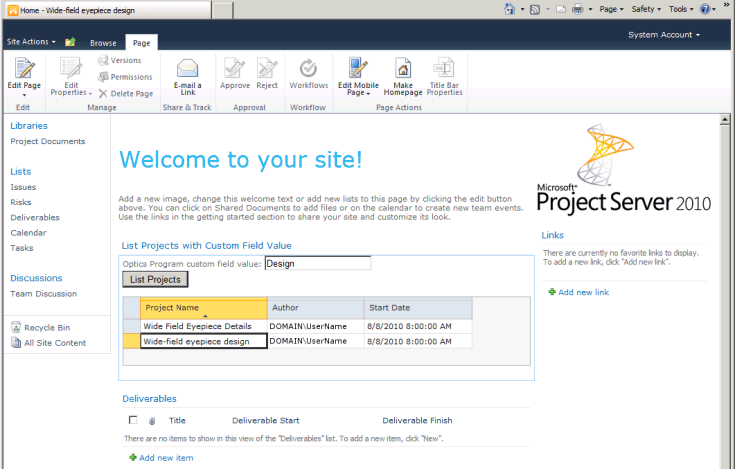Image resolution: width=735 pixels, height=469 pixels.
Task: Click the Author column header
Action: 315,308
